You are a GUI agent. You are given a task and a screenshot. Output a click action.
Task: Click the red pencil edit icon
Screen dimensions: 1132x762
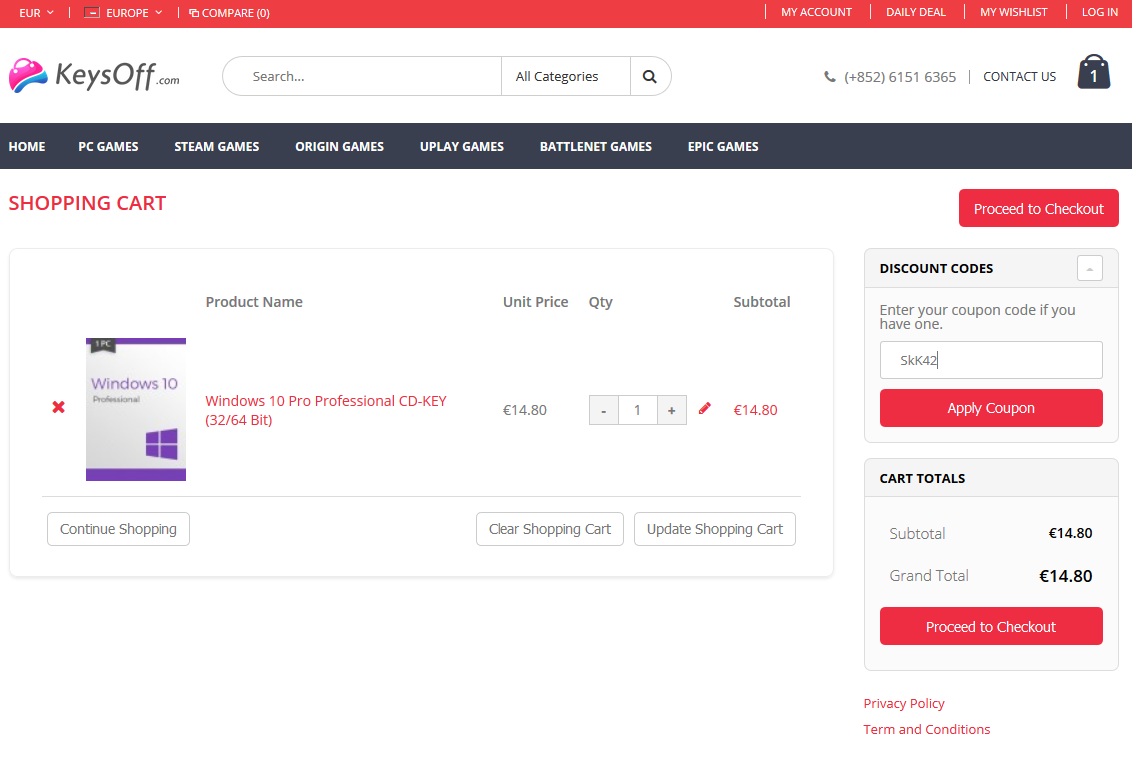click(x=705, y=409)
